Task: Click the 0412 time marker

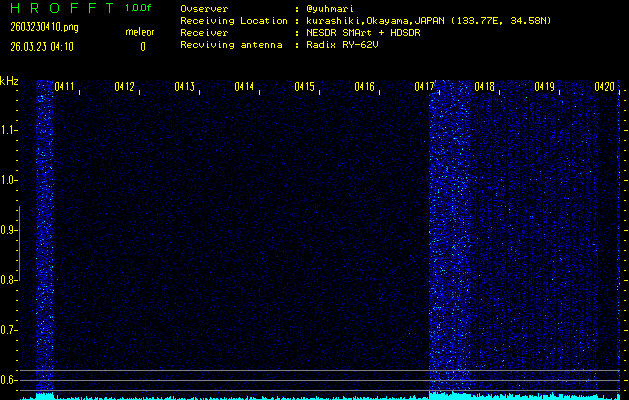Action: coord(125,87)
